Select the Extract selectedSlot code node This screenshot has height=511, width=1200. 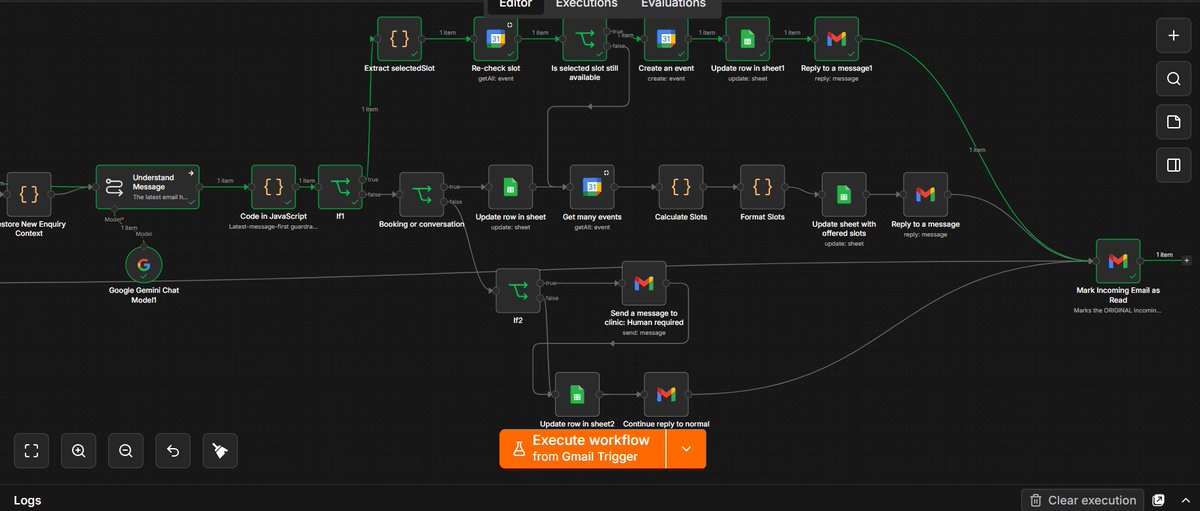[399, 39]
